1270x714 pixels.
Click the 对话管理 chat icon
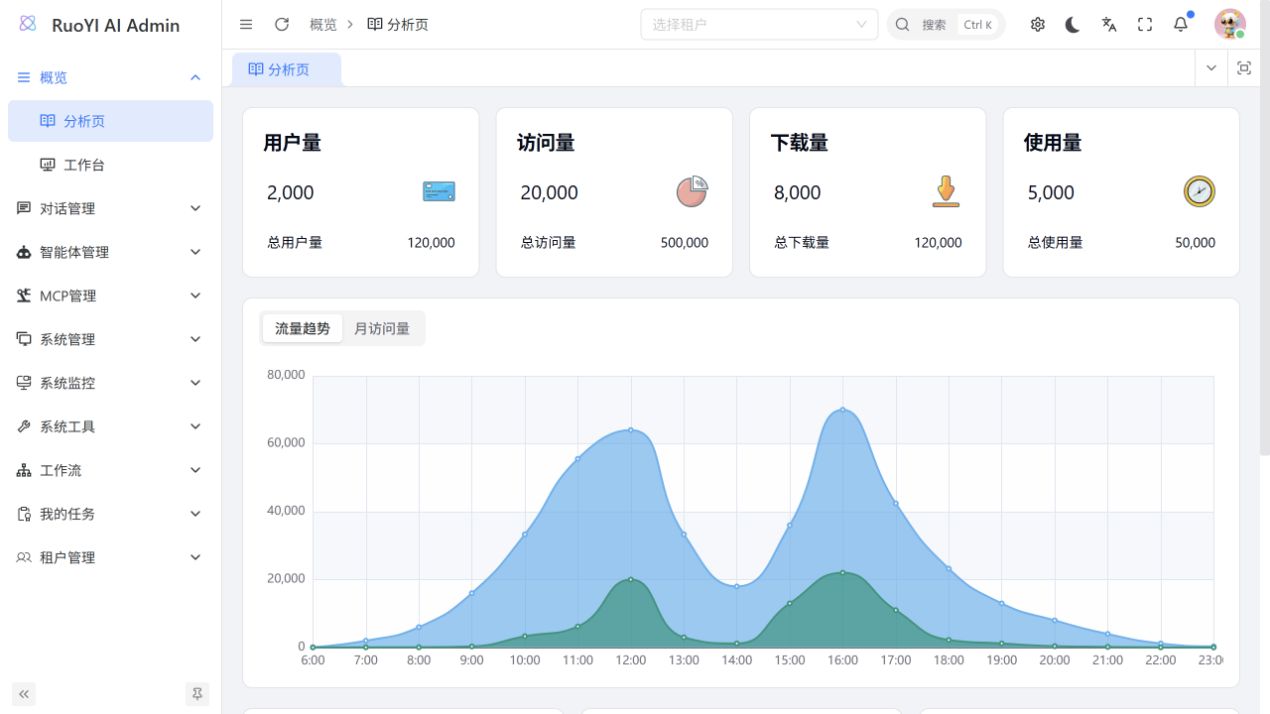click(x=24, y=208)
